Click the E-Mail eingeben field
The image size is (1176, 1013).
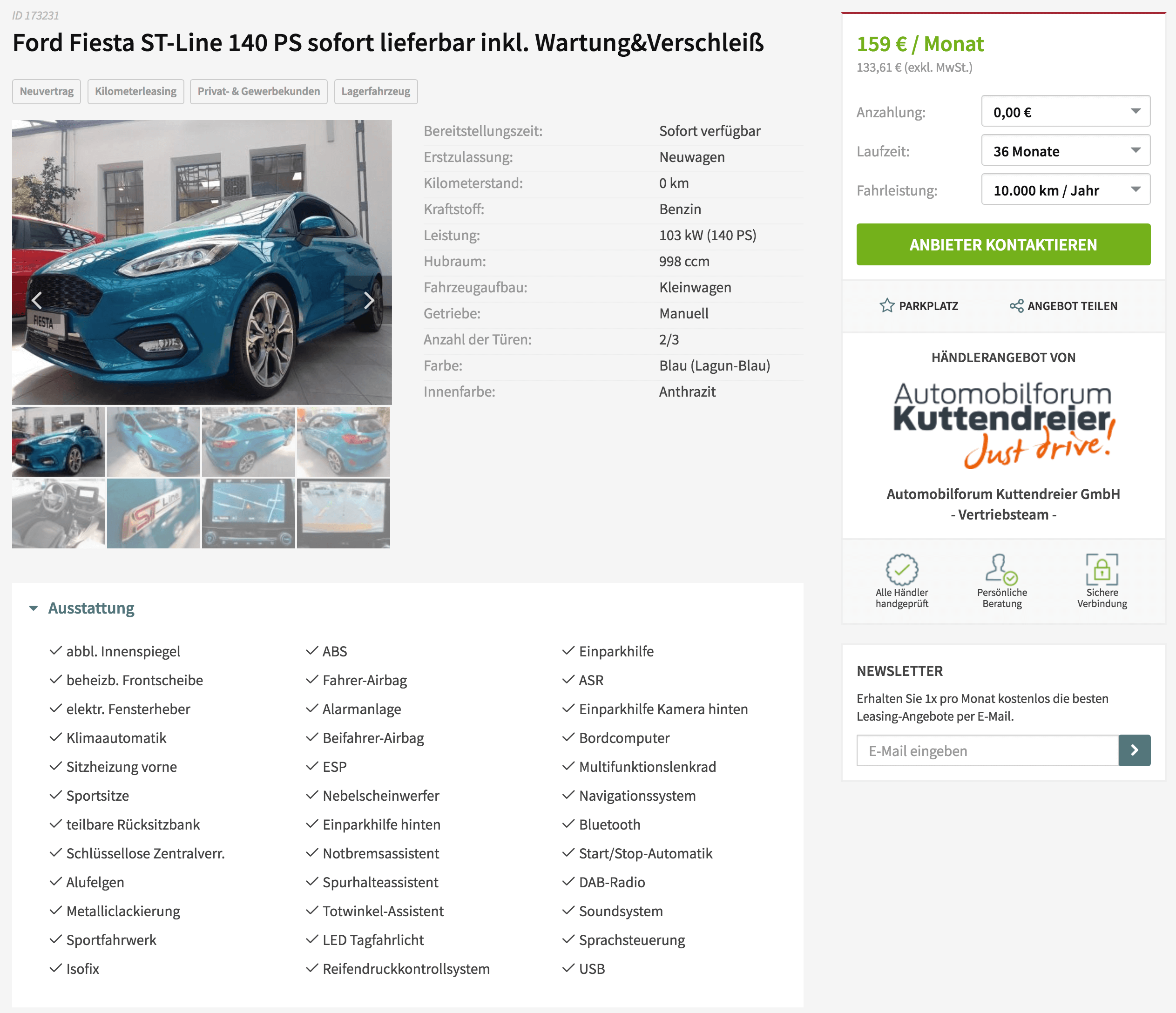coord(987,750)
